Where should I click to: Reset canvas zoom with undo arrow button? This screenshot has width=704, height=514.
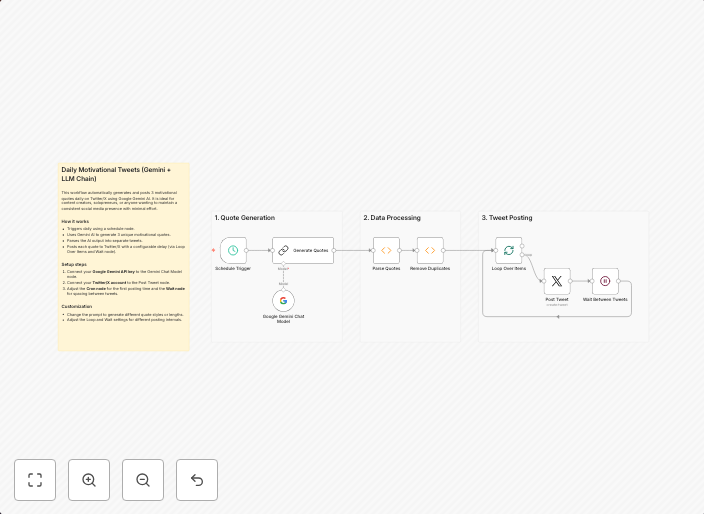coord(197,480)
